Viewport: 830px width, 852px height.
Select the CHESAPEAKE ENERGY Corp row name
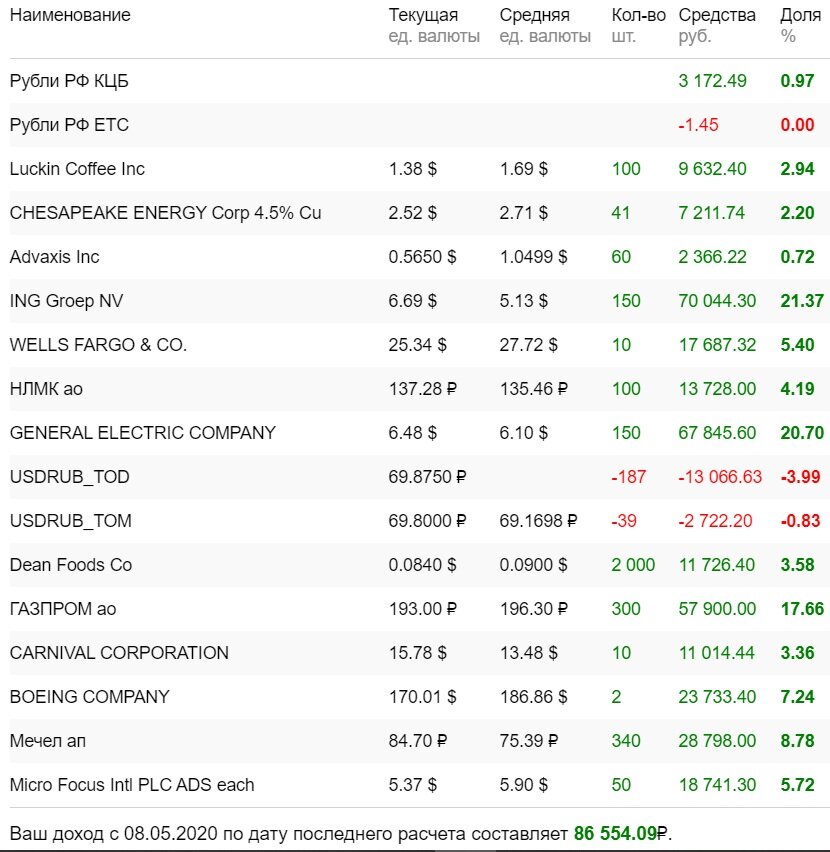click(165, 213)
